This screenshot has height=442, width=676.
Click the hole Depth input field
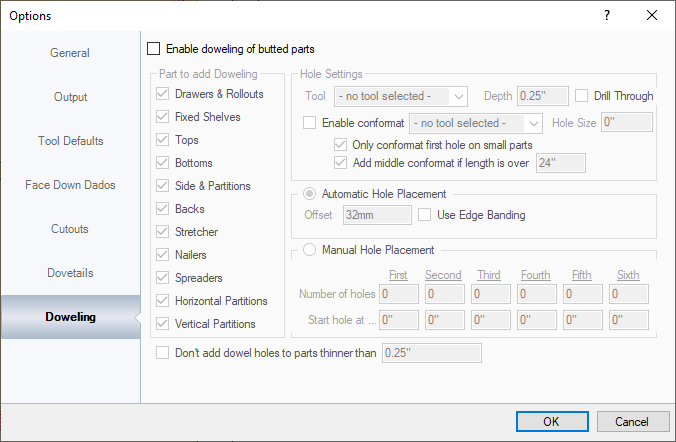(x=542, y=96)
